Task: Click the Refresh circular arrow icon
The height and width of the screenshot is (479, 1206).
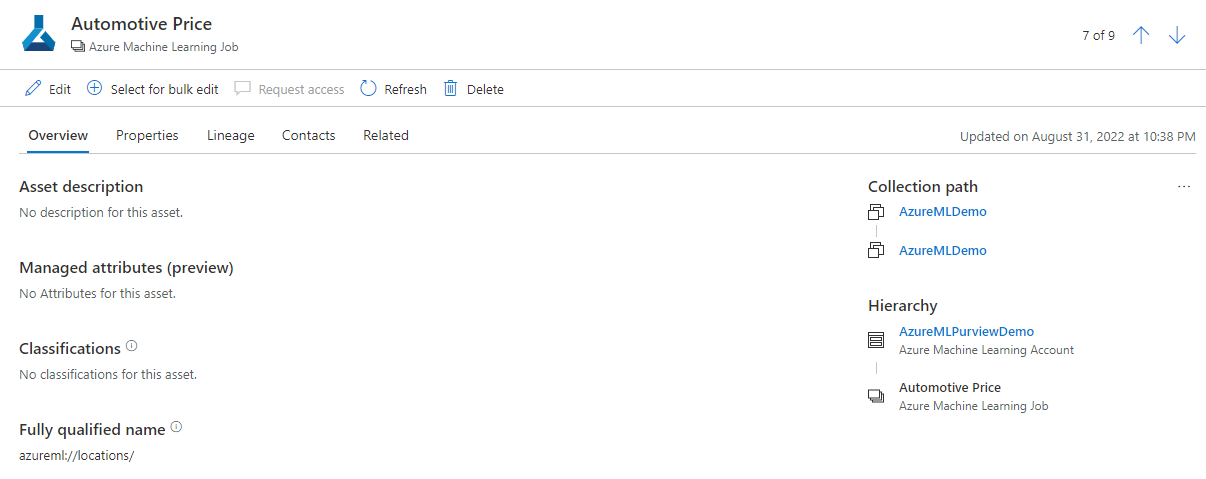Action: pyautogui.click(x=368, y=88)
